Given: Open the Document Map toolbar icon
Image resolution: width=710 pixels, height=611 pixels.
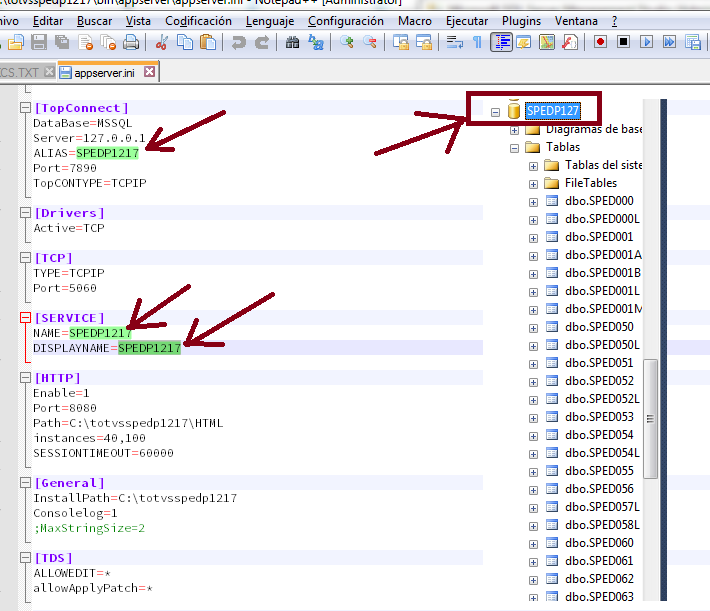Looking at the screenshot, I should click(x=547, y=43).
